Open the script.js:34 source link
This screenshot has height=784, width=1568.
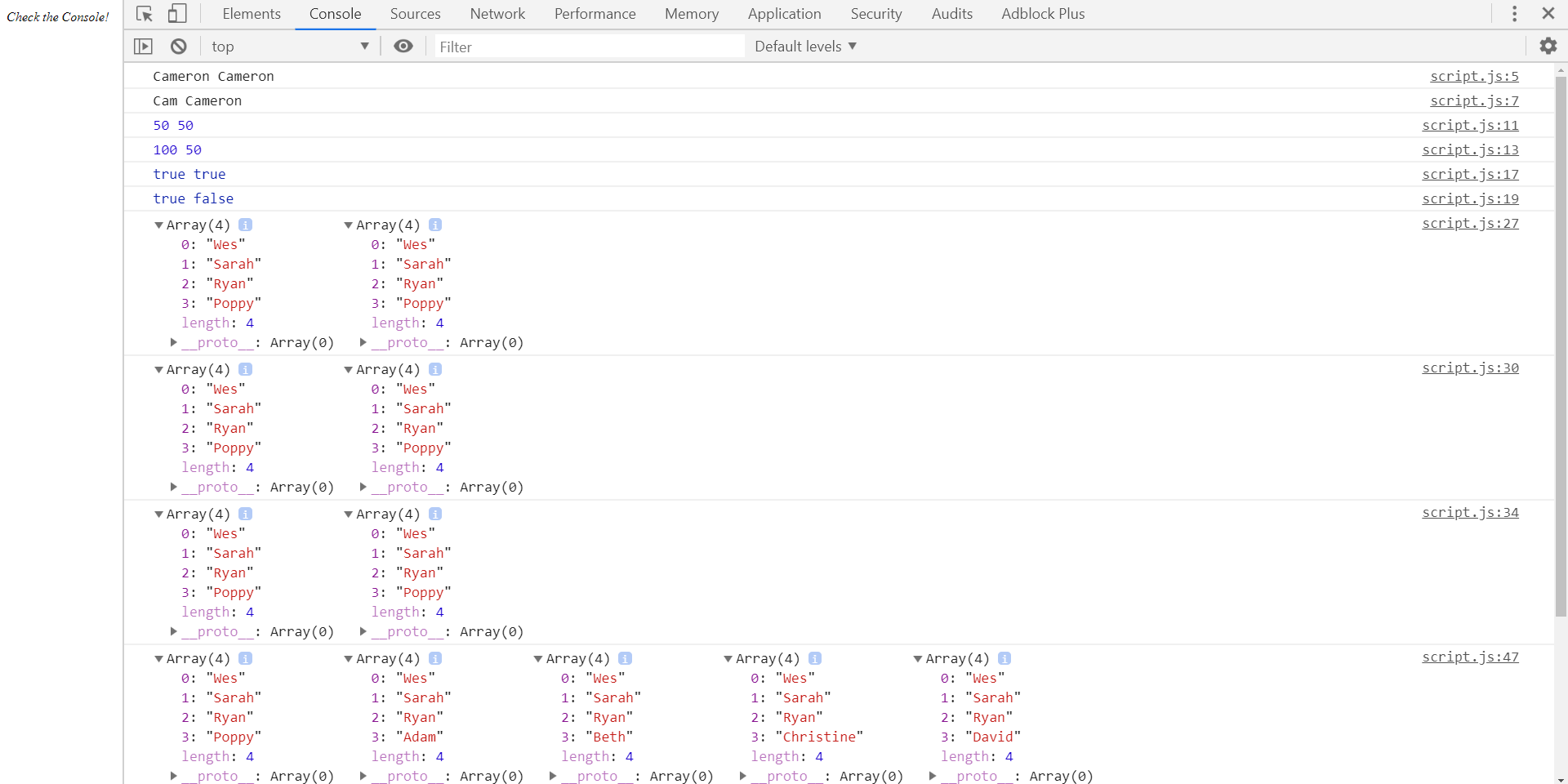pos(1470,512)
